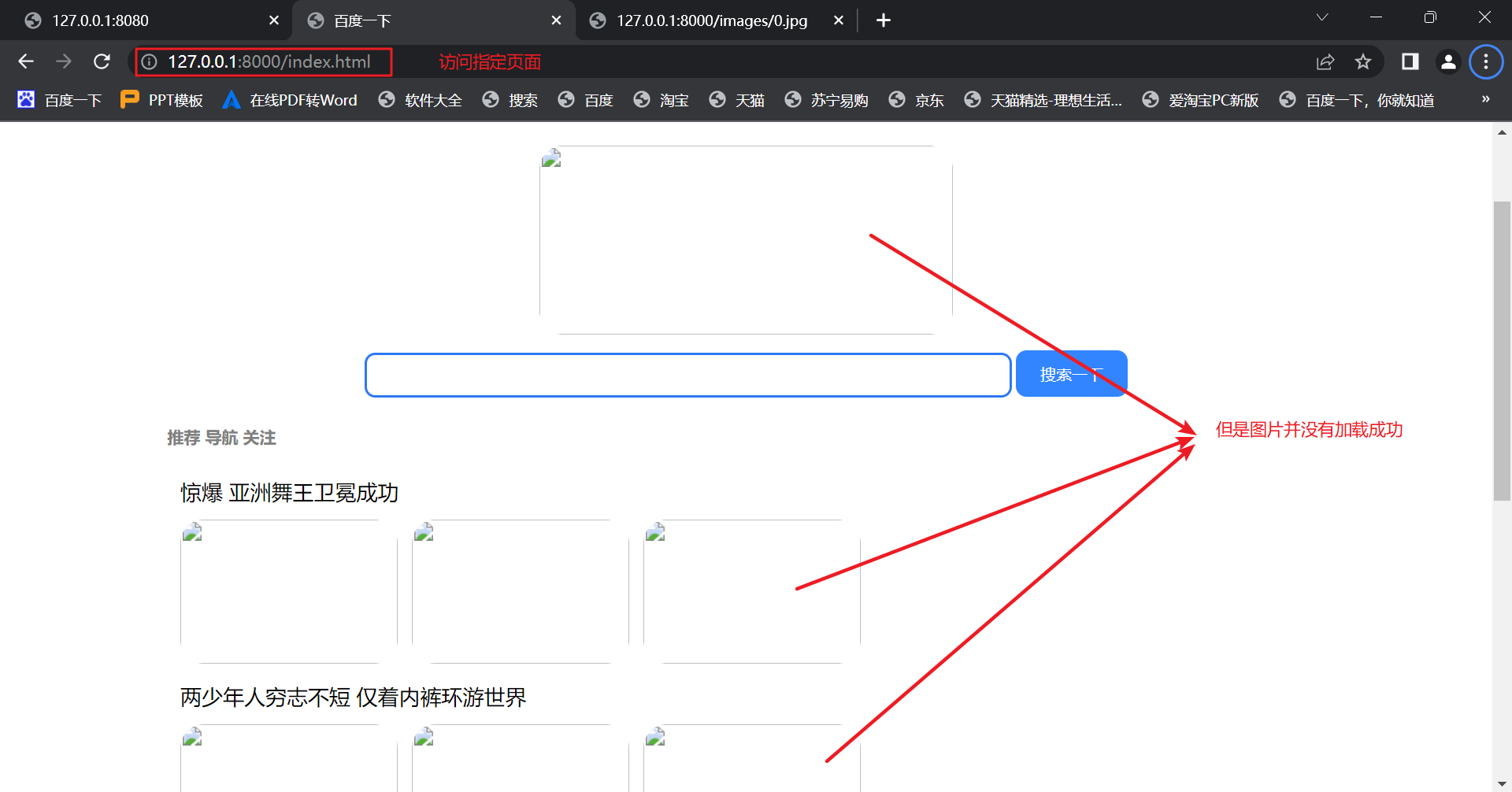Image resolution: width=1512 pixels, height=792 pixels.
Task: Select the 导航 navigation item
Action: tap(221, 438)
